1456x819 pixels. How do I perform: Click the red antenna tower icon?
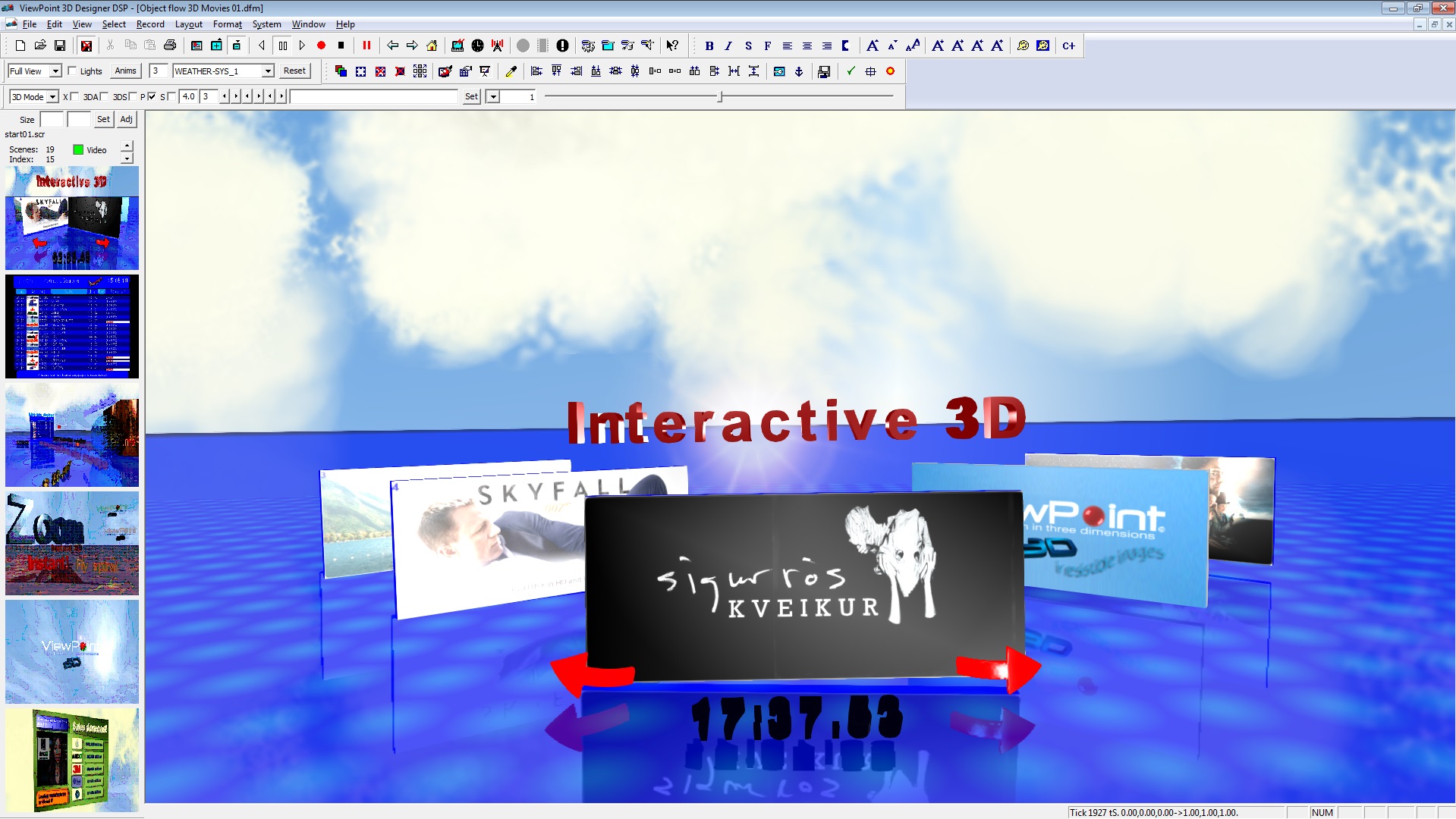[497, 45]
